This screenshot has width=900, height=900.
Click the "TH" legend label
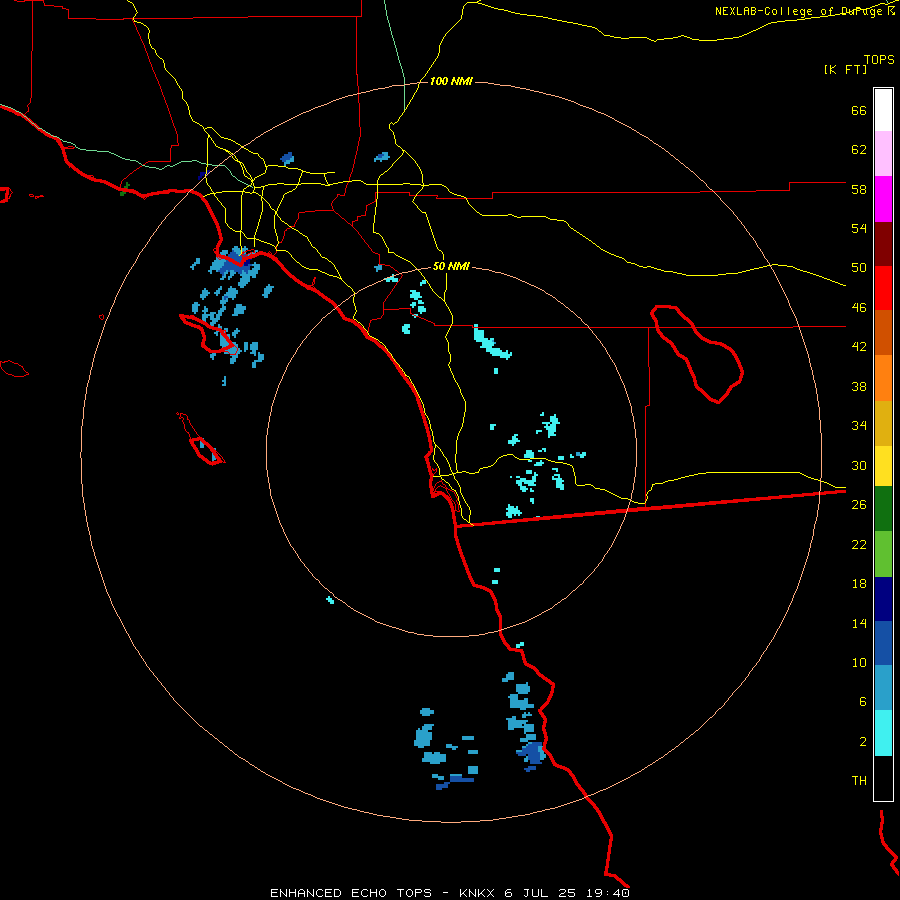pos(859,781)
